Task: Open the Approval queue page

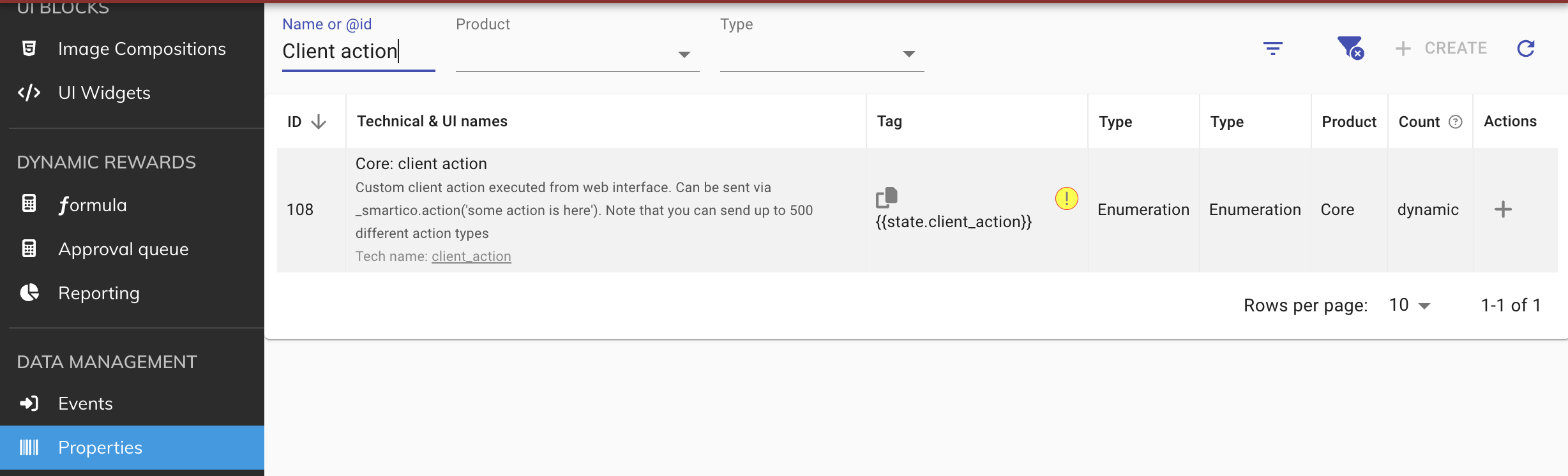Action: (123, 249)
